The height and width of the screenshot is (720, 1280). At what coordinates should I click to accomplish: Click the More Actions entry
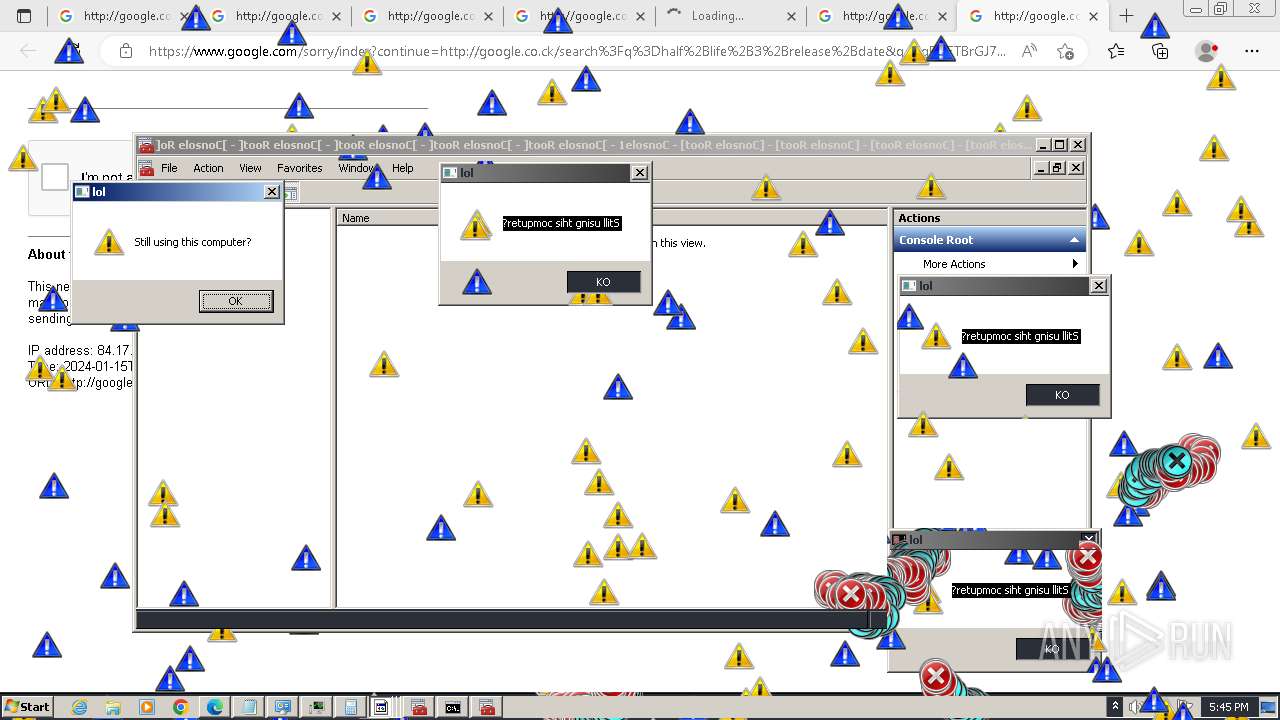[x=954, y=264]
